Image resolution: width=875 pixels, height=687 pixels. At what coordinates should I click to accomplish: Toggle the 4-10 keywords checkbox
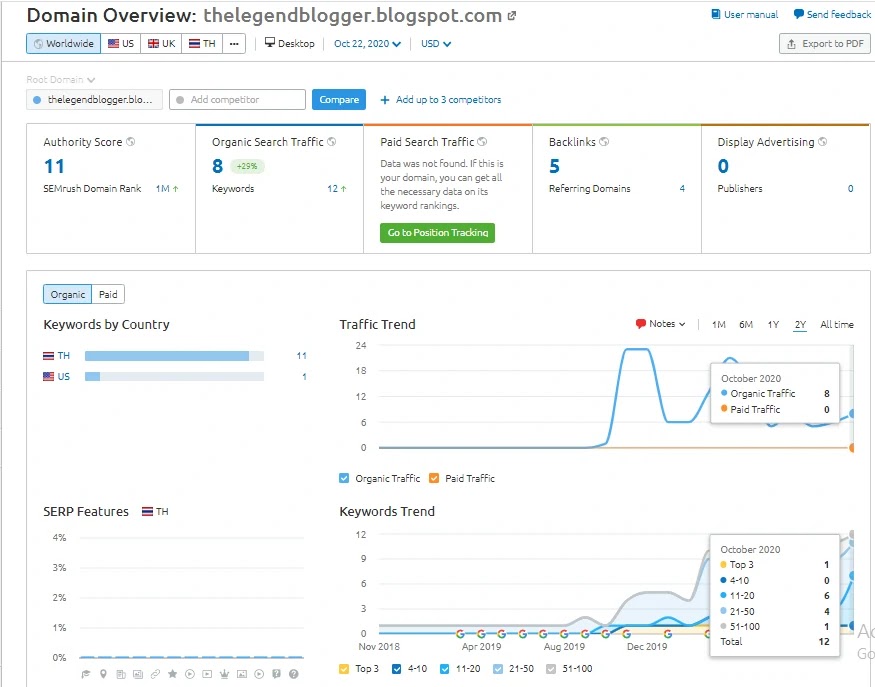coord(396,669)
